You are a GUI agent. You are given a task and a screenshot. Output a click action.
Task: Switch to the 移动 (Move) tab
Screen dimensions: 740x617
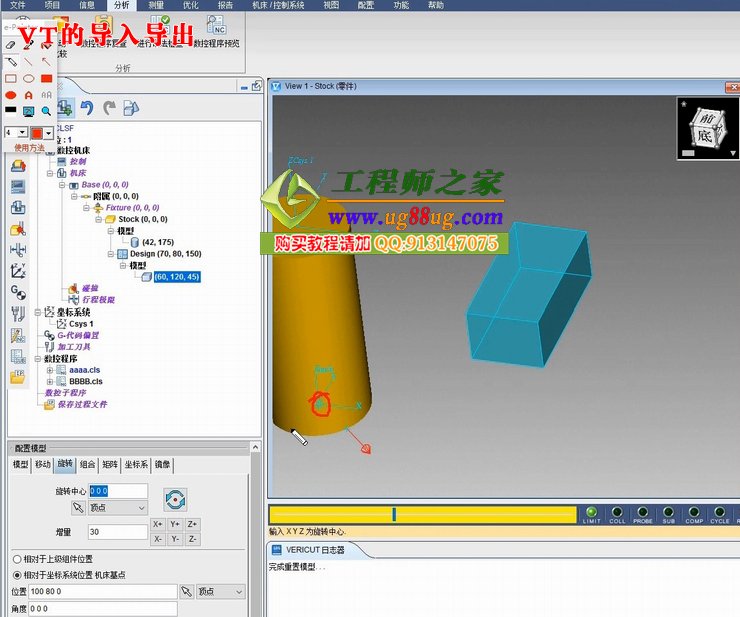[x=42, y=464]
